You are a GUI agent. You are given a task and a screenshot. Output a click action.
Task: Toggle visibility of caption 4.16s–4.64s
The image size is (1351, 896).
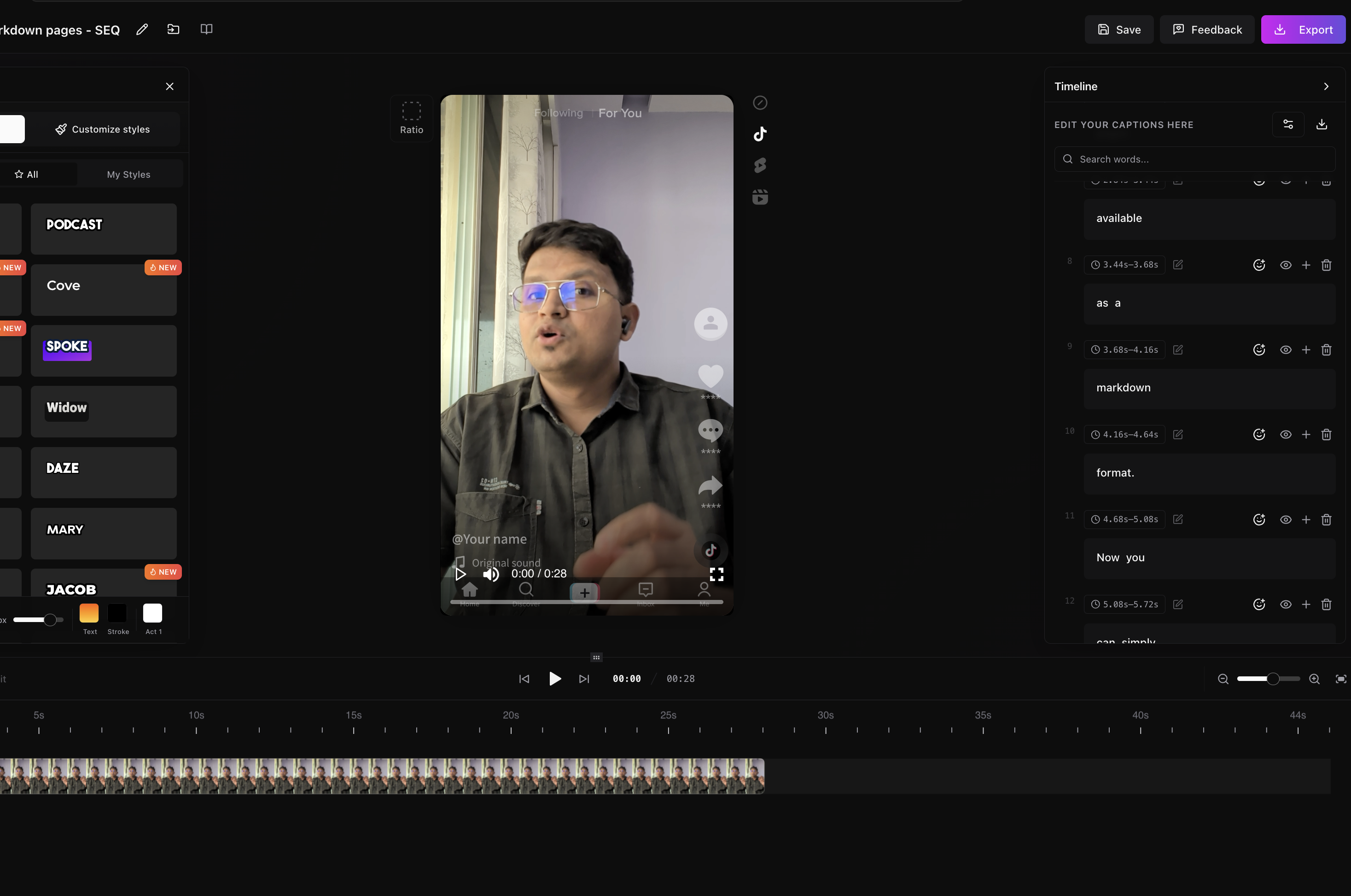[1285, 435]
